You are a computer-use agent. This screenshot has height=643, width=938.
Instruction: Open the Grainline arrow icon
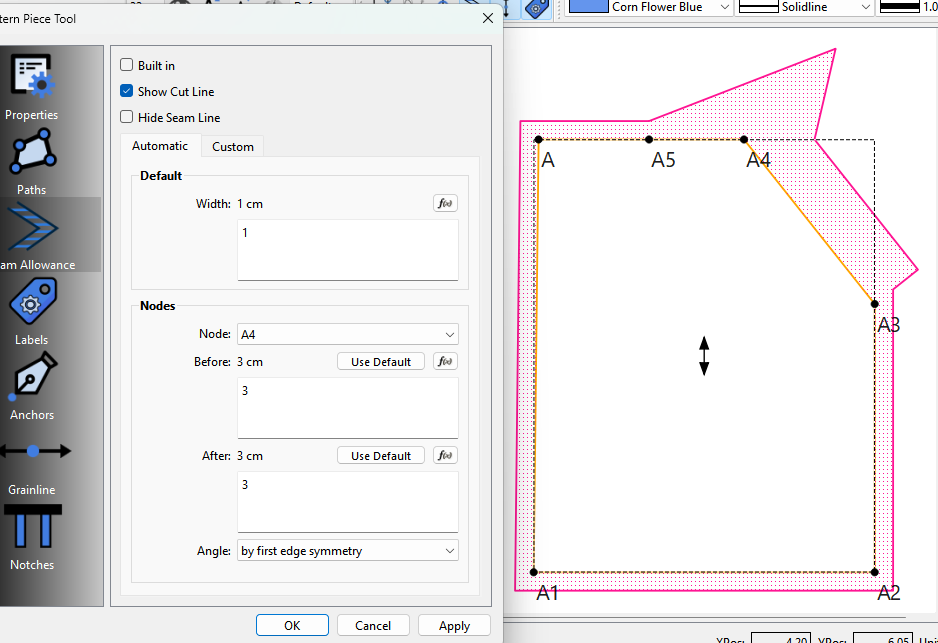[x=34, y=451]
